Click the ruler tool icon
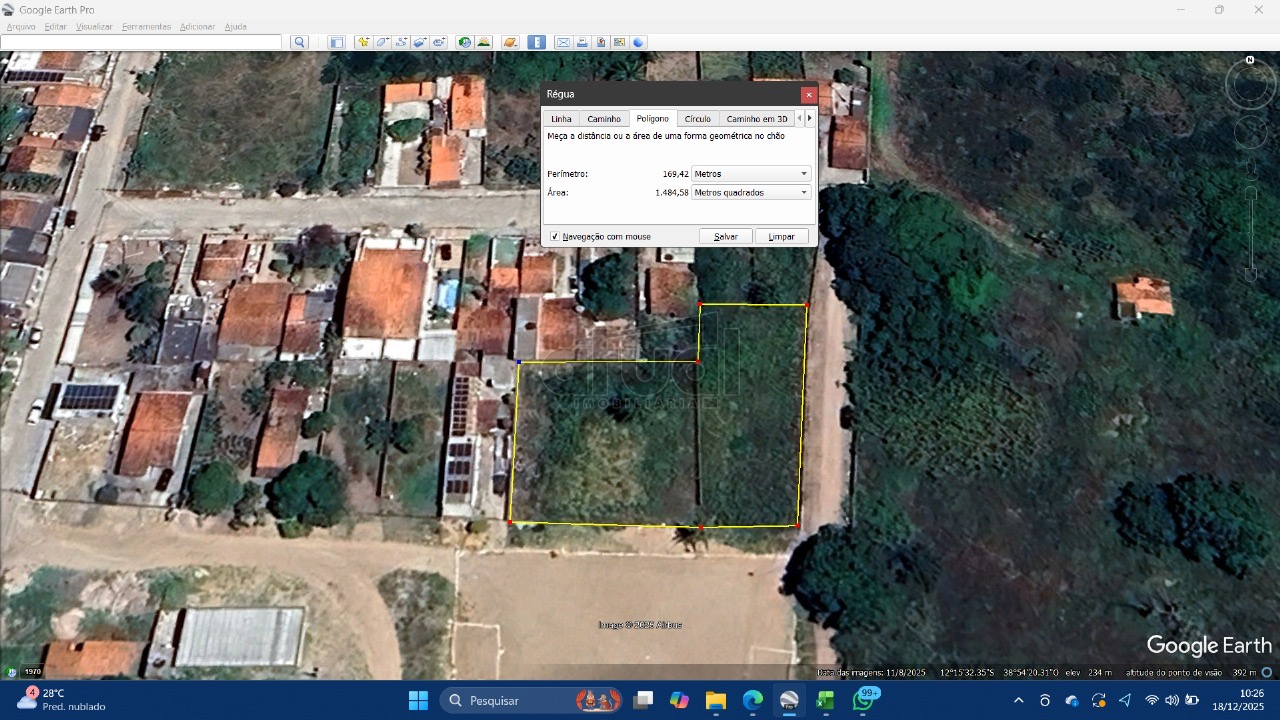This screenshot has width=1280, height=720. (x=537, y=42)
